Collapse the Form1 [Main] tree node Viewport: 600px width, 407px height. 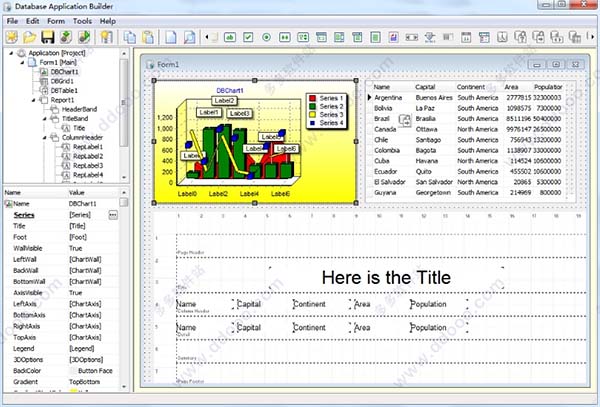(22, 62)
